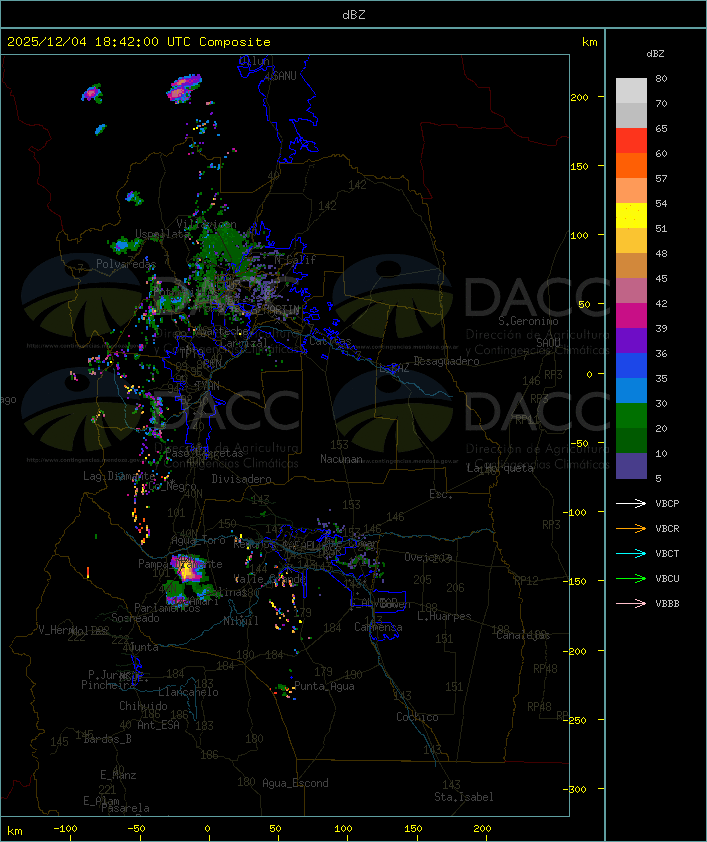Click the Agua_Escond place label

295,783
